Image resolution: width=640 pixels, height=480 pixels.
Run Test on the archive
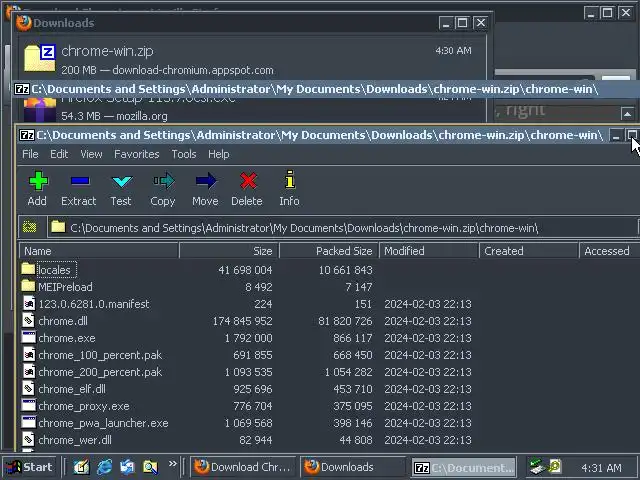(x=122, y=181)
